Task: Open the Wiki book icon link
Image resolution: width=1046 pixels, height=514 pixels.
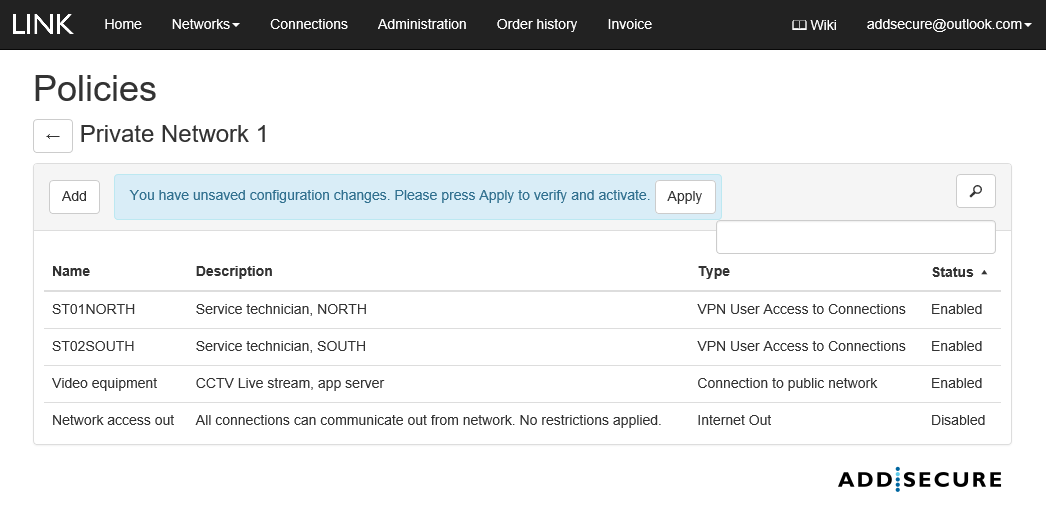Action: coord(813,25)
